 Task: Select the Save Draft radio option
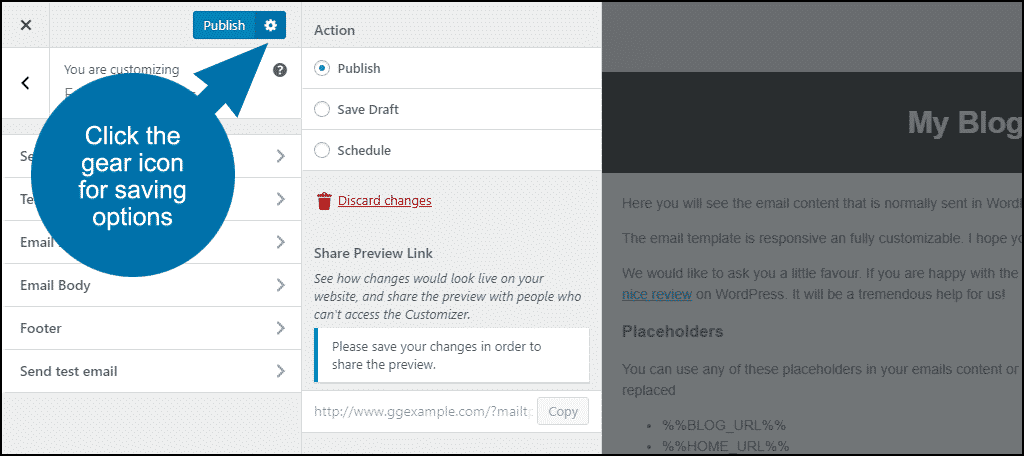pyautogui.click(x=322, y=109)
